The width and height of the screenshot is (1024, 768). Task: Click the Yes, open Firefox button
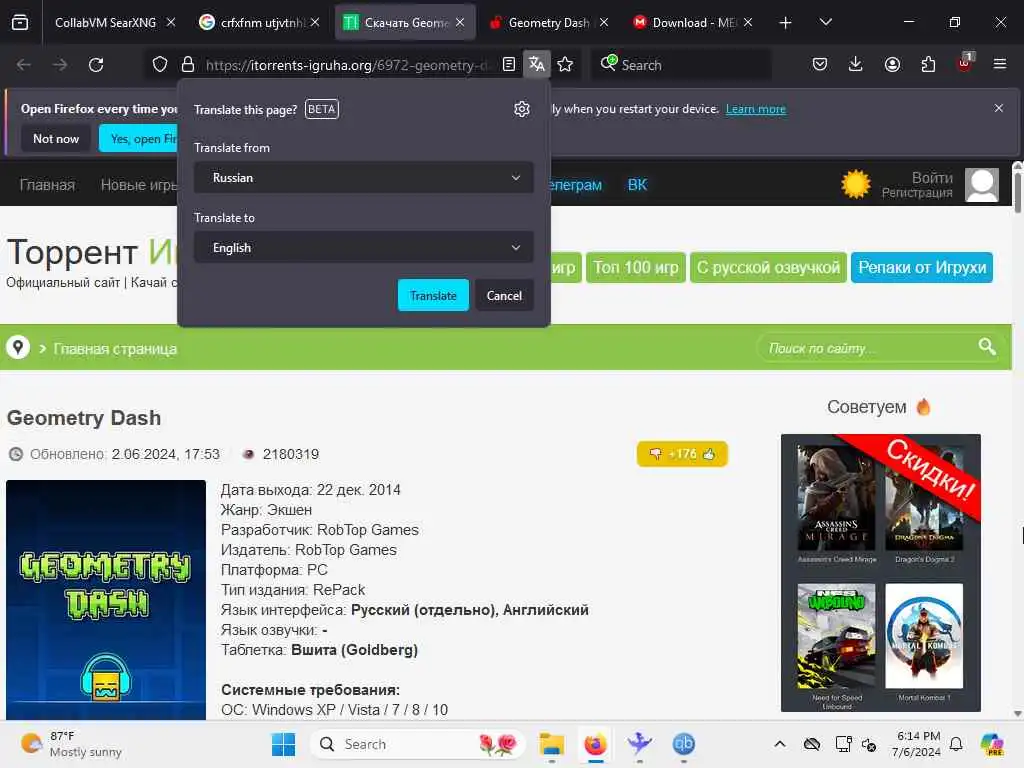pos(138,138)
